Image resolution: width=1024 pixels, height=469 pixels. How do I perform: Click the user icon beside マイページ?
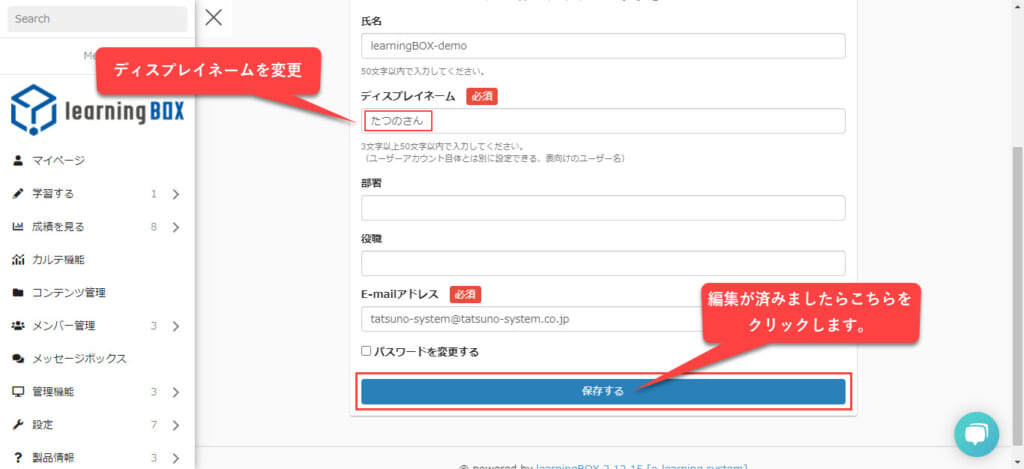[x=17, y=160]
